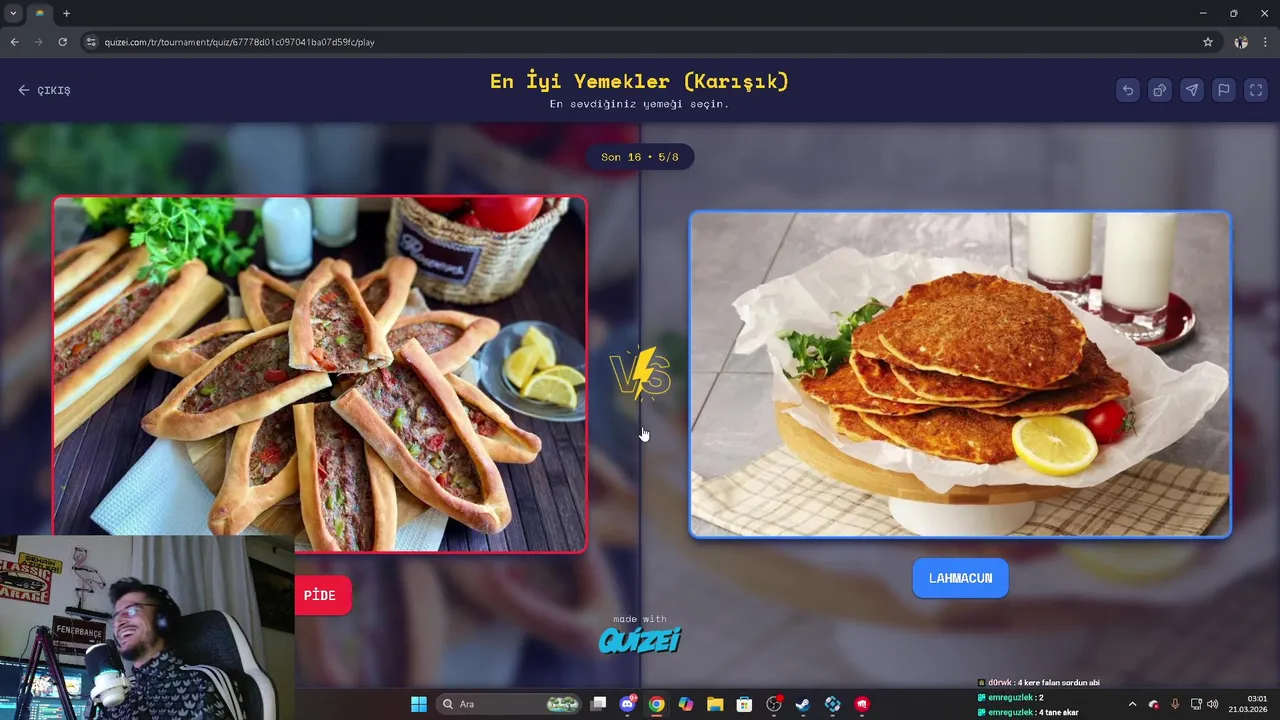Open File Explorer from the taskbar
Screen dimensions: 1280x720
[x=715, y=704]
